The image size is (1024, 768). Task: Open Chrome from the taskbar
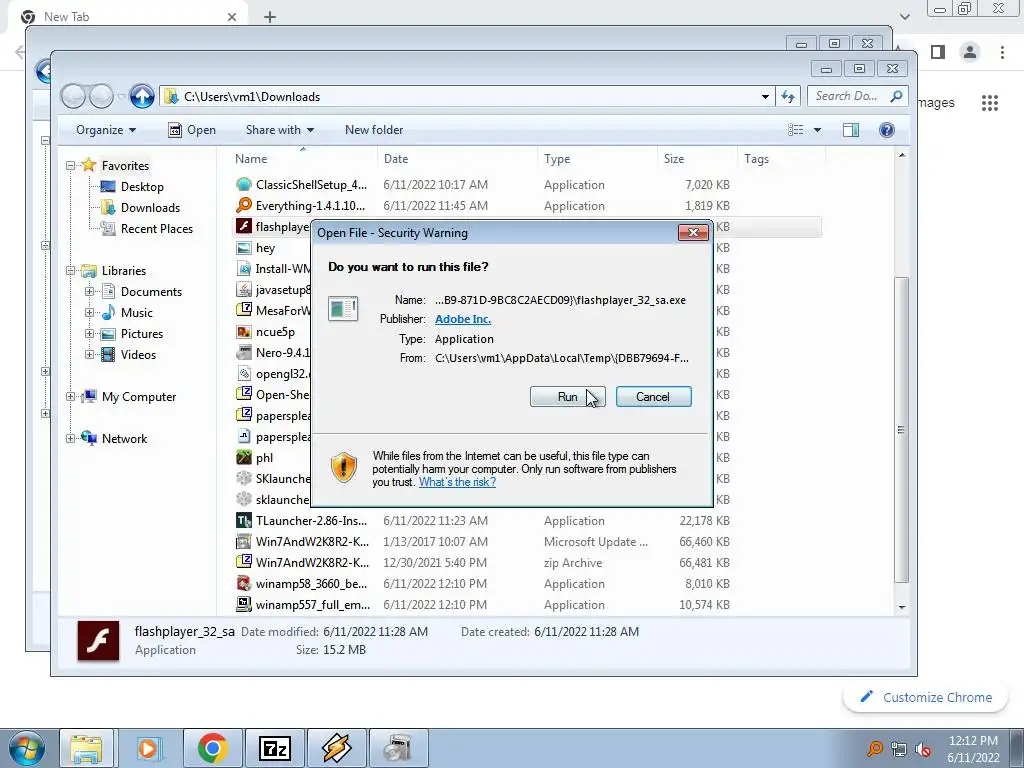coord(212,748)
